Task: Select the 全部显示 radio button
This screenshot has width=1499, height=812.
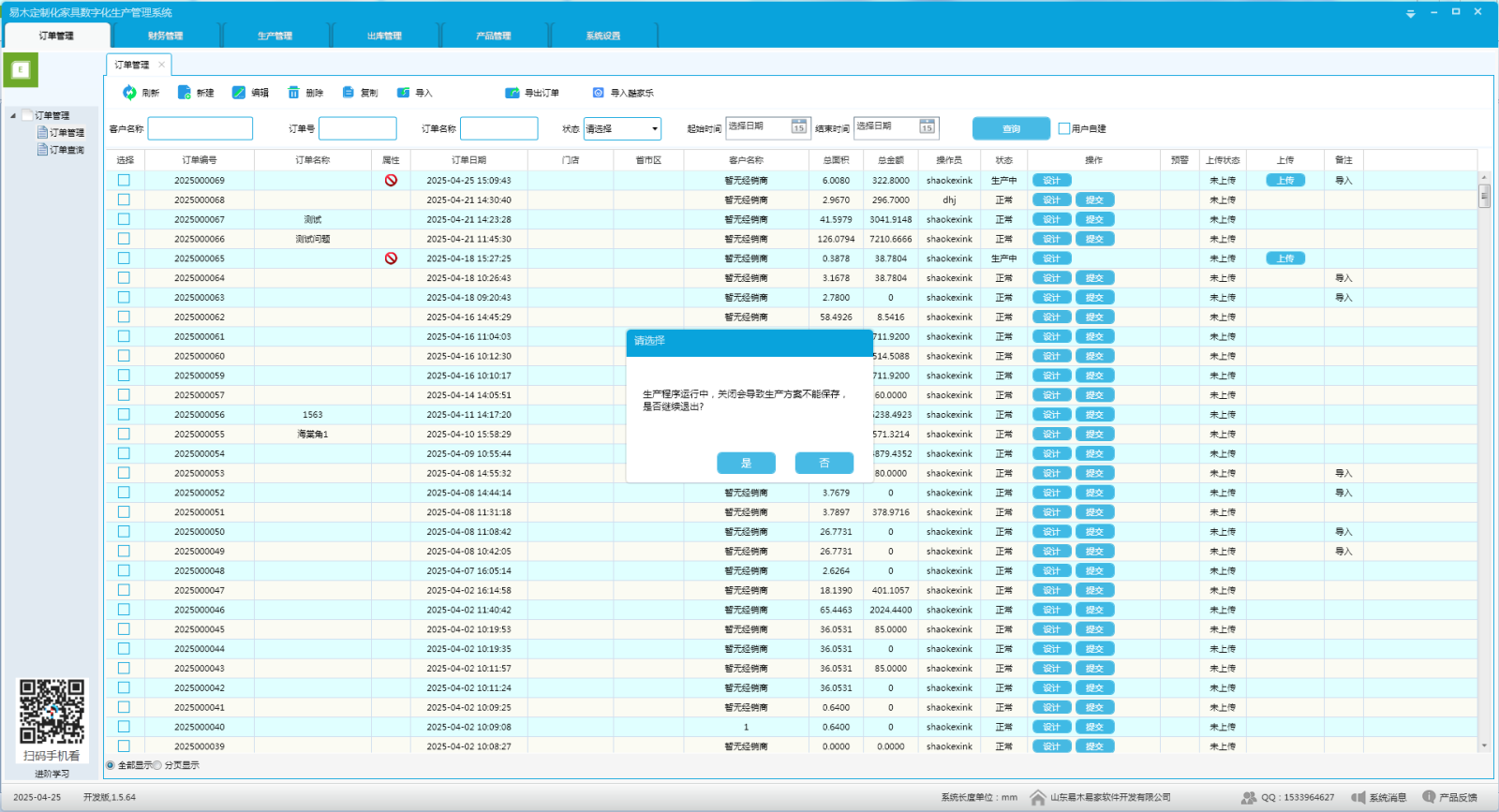Action: pyautogui.click(x=111, y=765)
